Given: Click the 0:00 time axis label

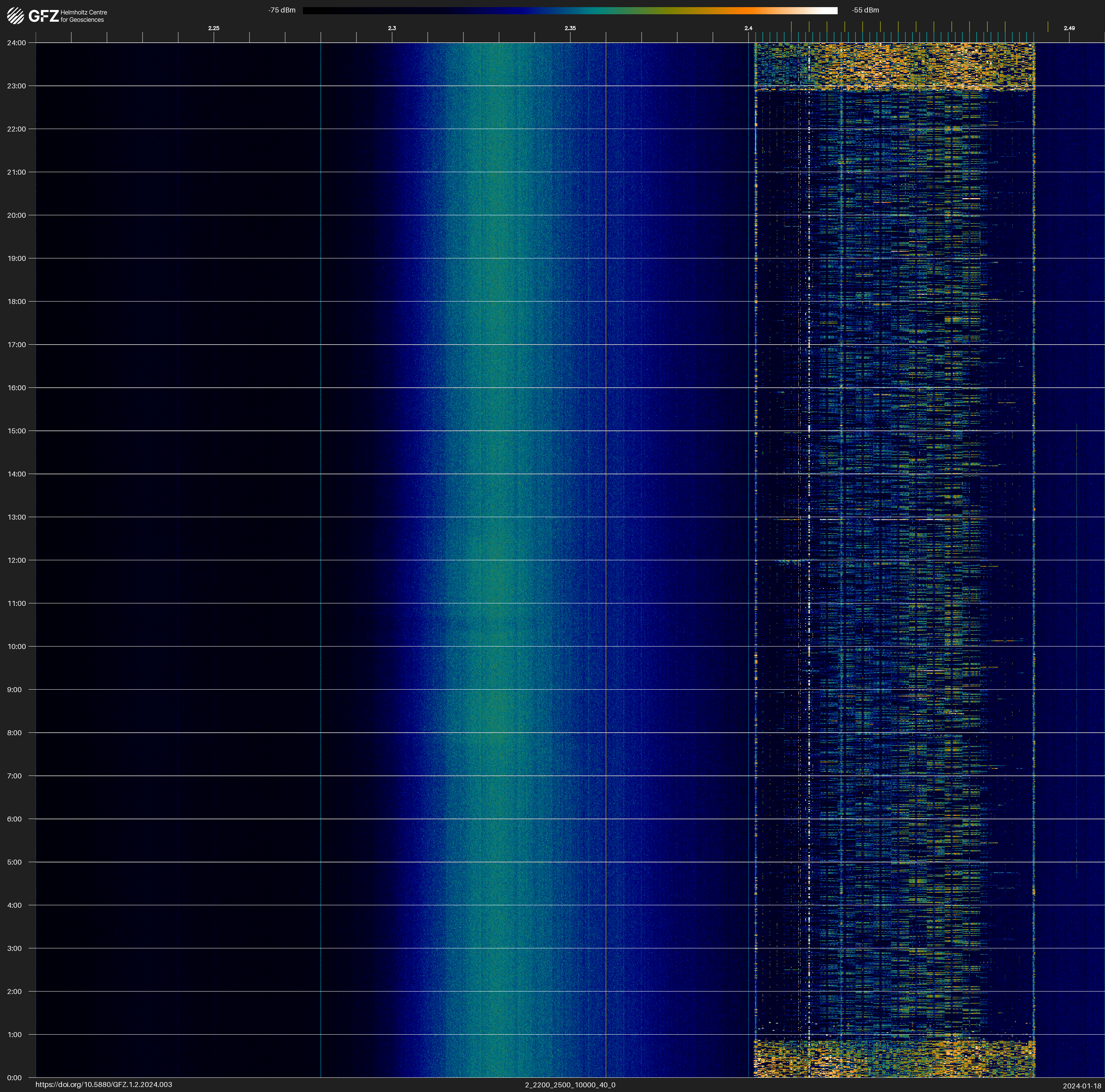Looking at the screenshot, I should [x=15, y=1078].
